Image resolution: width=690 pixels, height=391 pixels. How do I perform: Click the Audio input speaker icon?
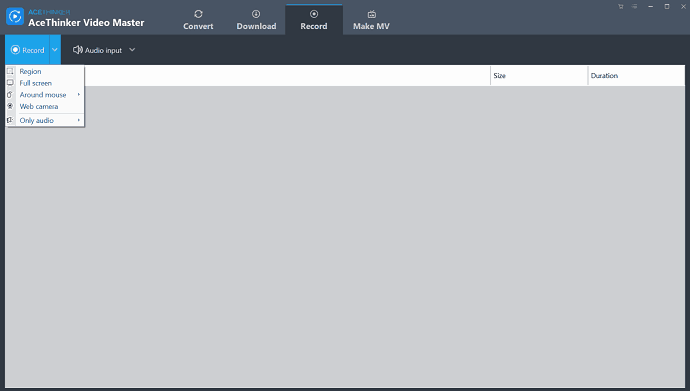[x=77, y=50]
